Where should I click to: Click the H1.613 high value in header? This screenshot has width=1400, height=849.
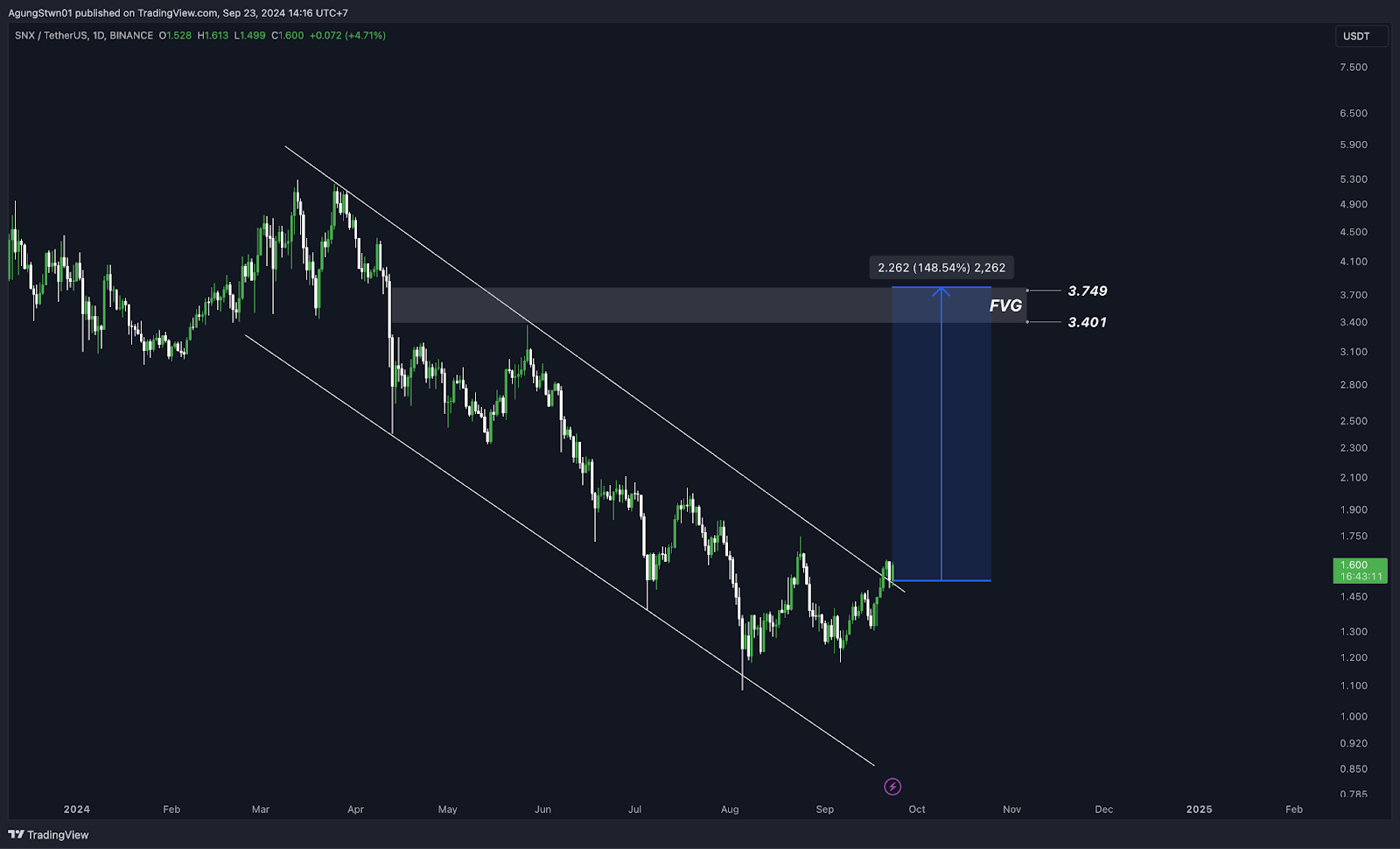(x=213, y=36)
